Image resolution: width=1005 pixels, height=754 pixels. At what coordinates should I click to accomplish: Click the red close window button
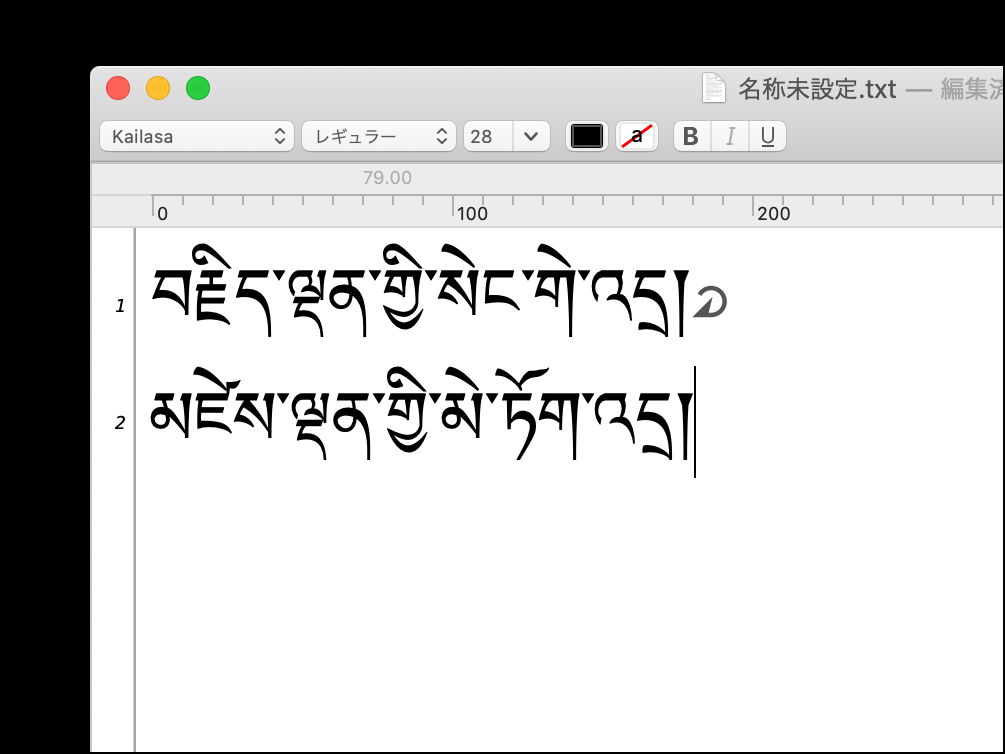pos(118,89)
